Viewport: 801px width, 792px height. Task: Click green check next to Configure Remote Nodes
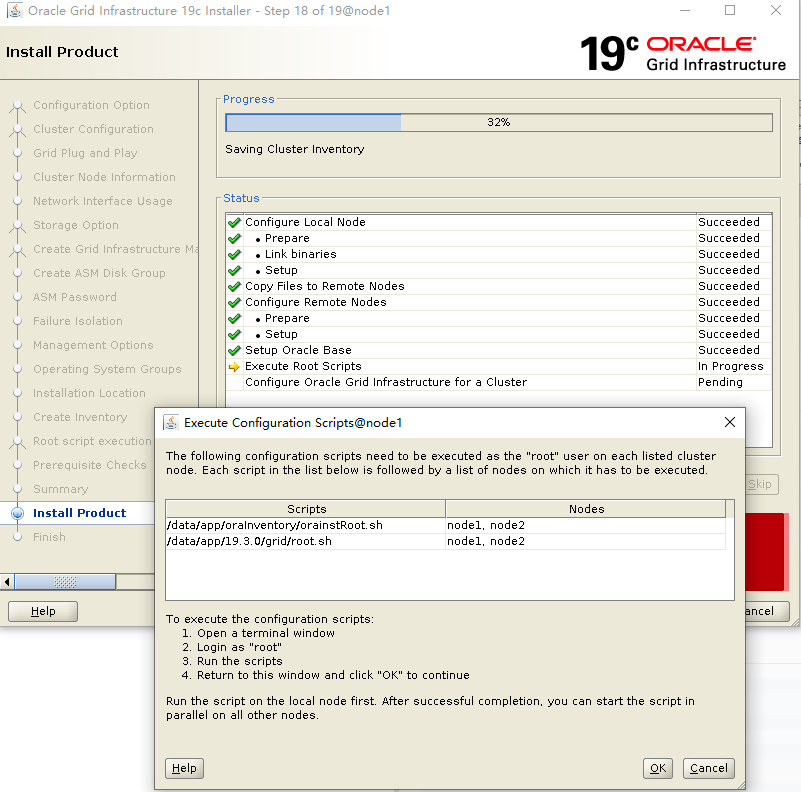tap(234, 302)
